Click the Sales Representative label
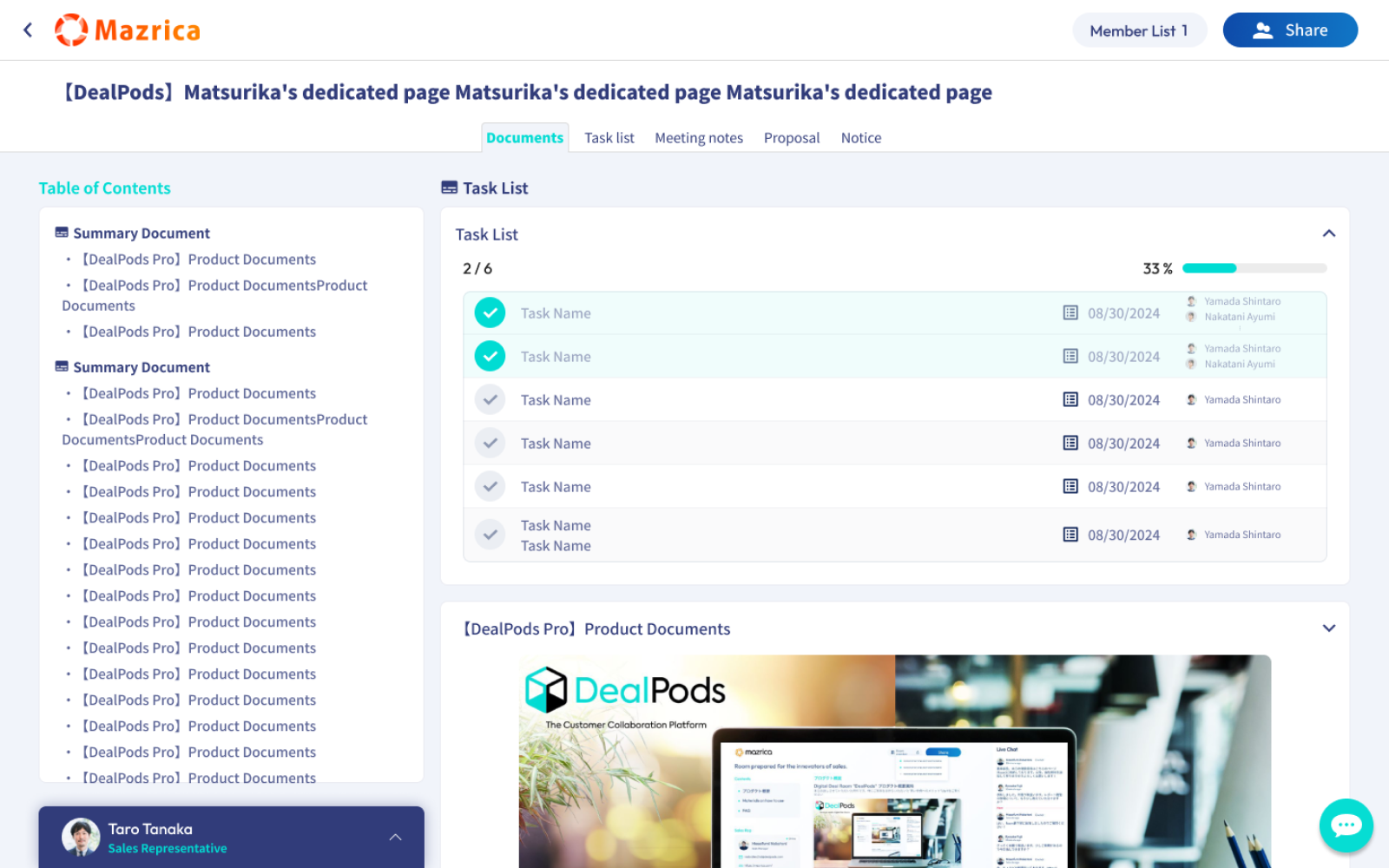 (168, 848)
